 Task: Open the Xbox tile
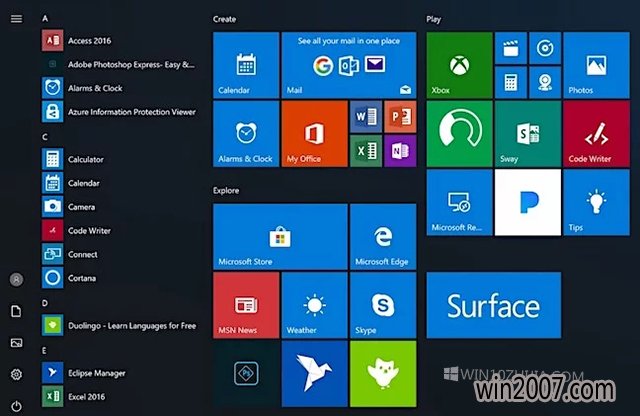pyautogui.click(x=460, y=65)
